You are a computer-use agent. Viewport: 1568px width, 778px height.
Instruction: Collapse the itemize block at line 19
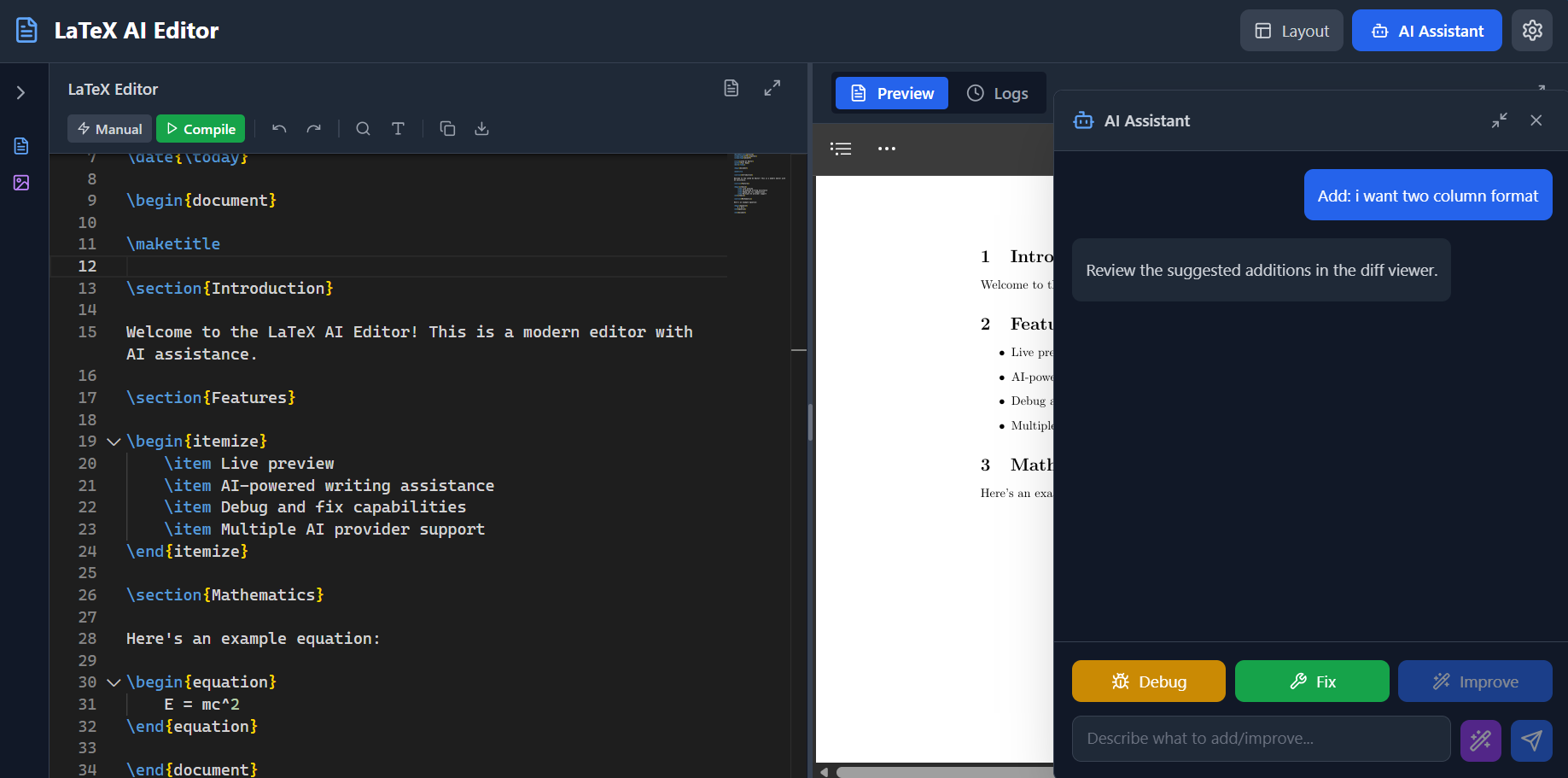(x=114, y=441)
